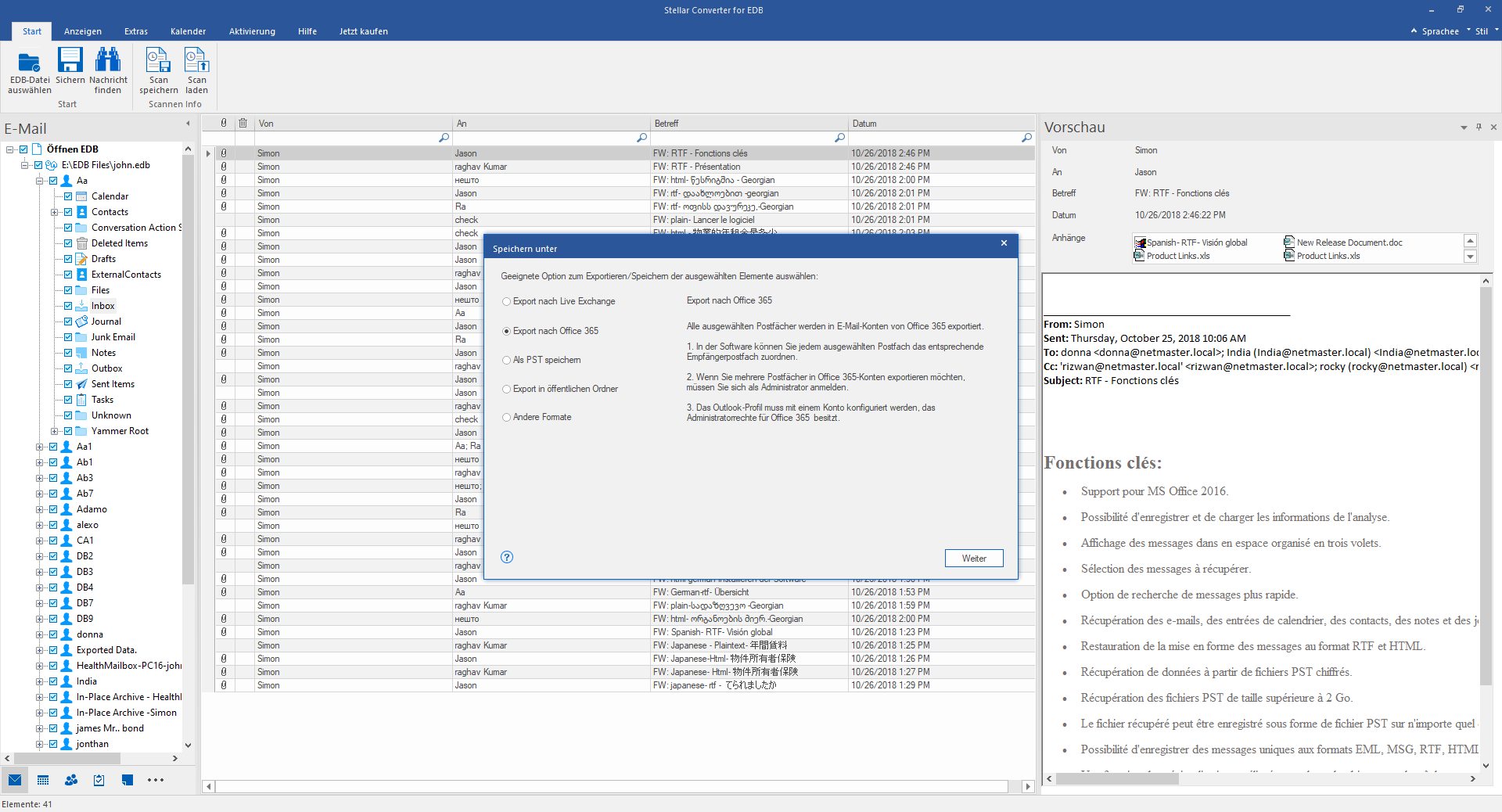Click Scan speichern icon
The image size is (1502, 812).
click(x=159, y=70)
